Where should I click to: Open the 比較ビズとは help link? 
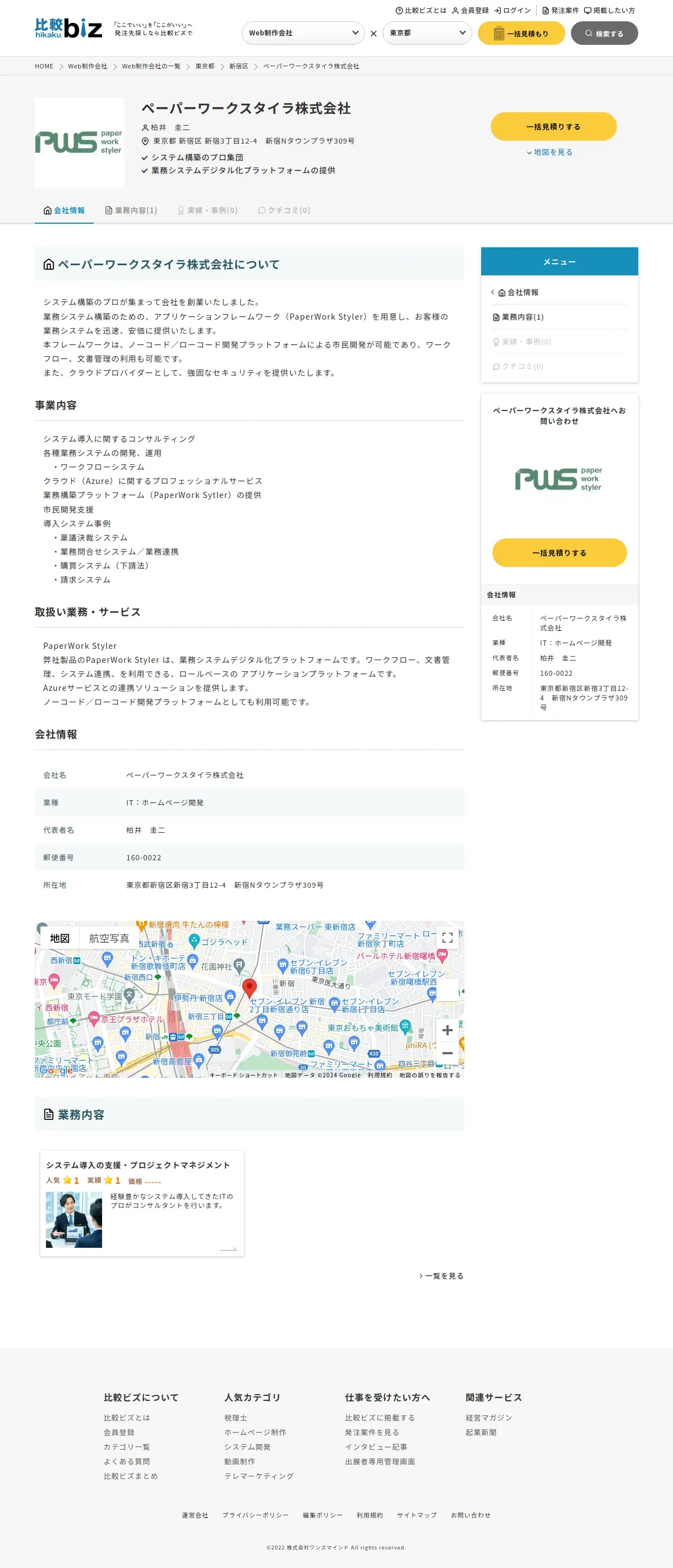tap(421, 10)
